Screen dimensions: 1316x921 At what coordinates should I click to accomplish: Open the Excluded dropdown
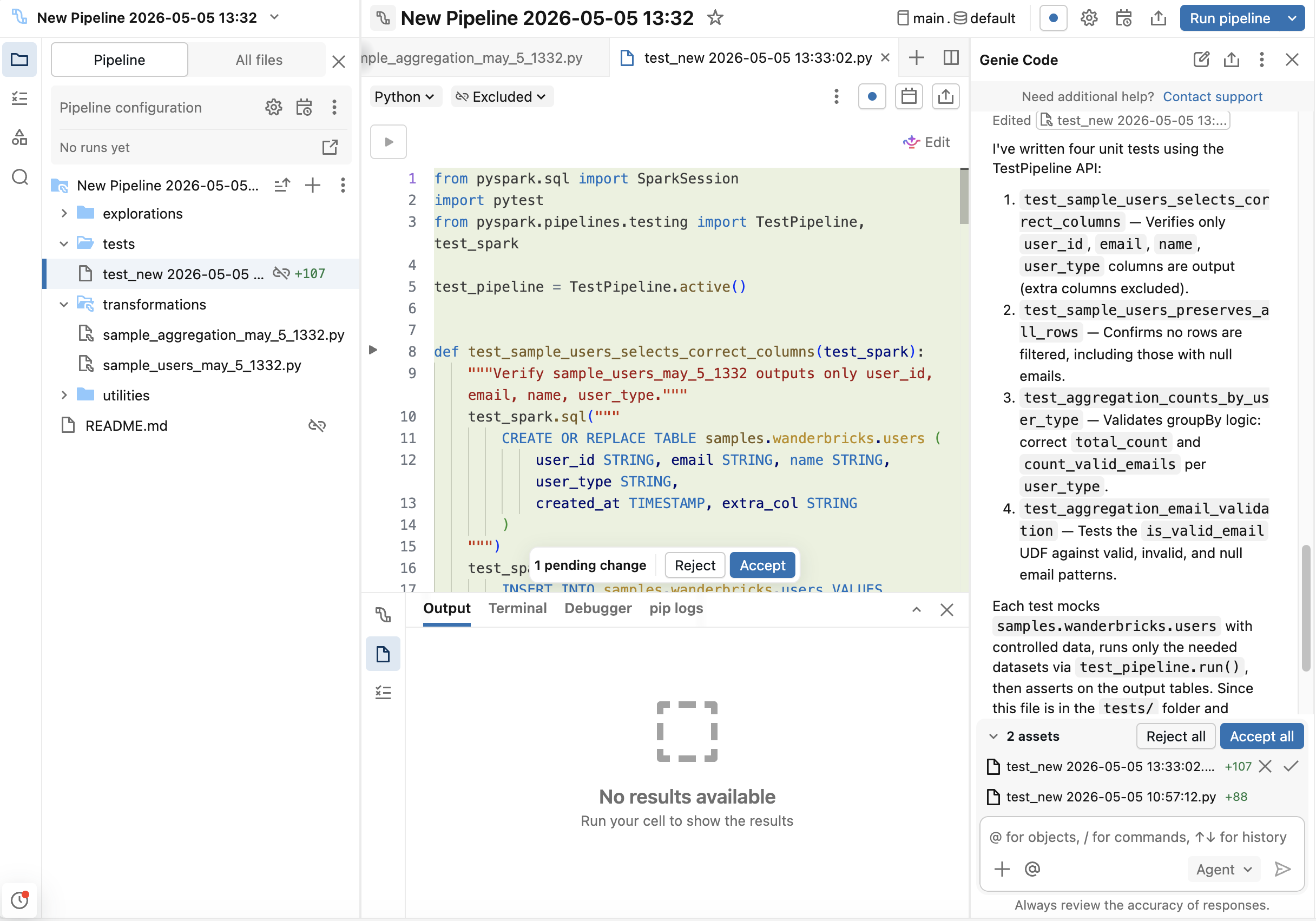(x=501, y=96)
